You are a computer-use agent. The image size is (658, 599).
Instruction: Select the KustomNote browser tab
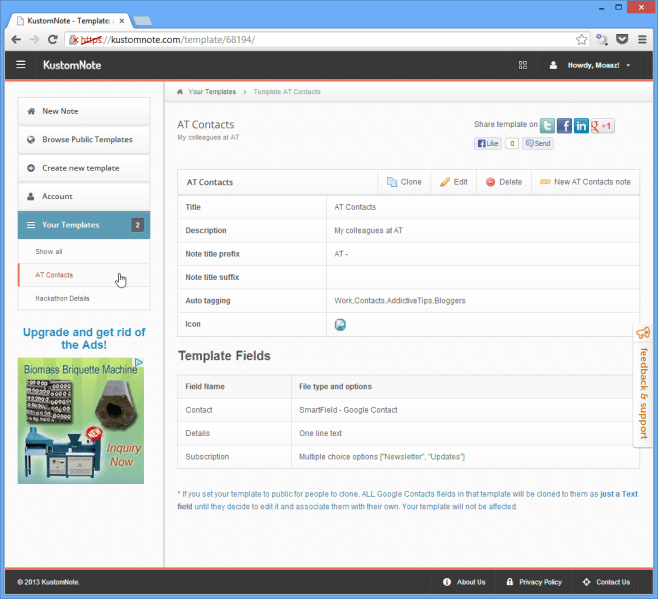tap(70, 21)
